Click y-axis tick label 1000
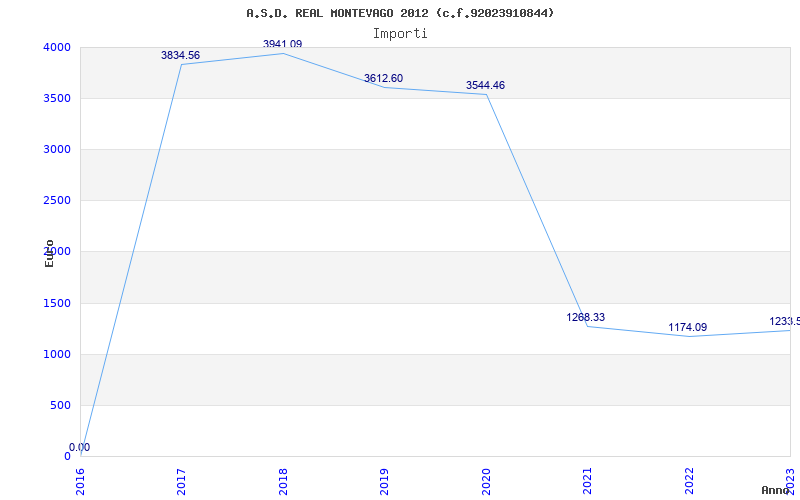800x500 pixels. [57, 355]
